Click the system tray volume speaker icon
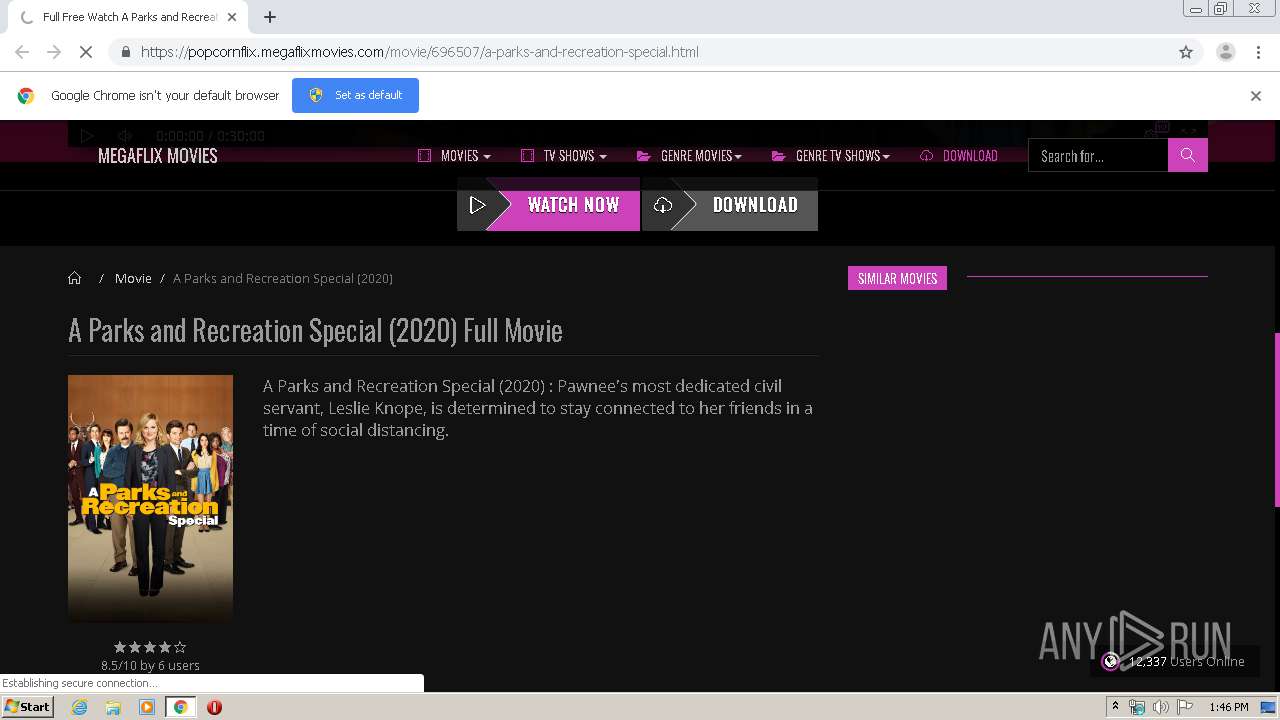Screen dimensions: 1280x720 tap(1161, 707)
